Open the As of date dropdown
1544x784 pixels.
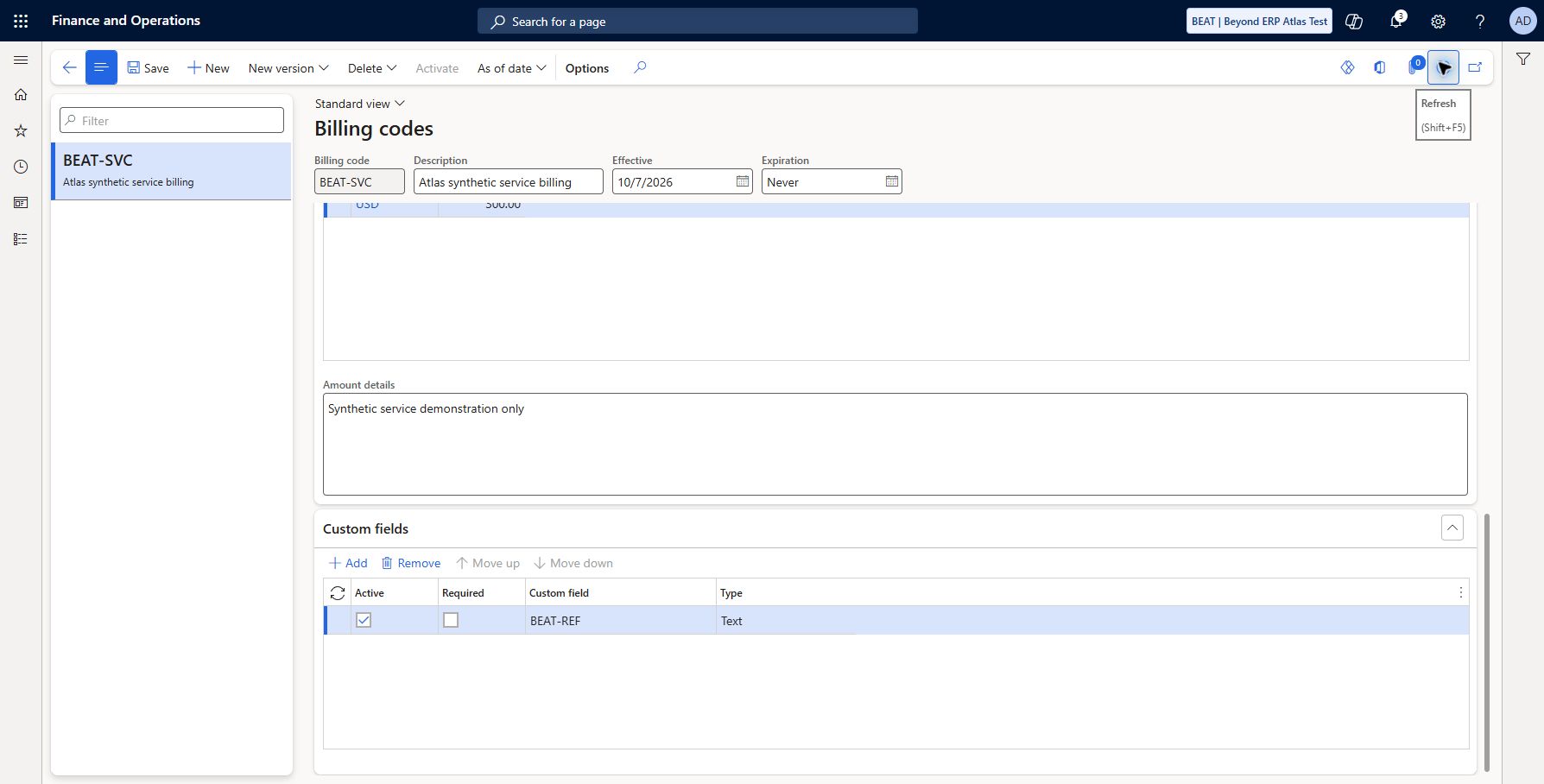[x=511, y=68]
